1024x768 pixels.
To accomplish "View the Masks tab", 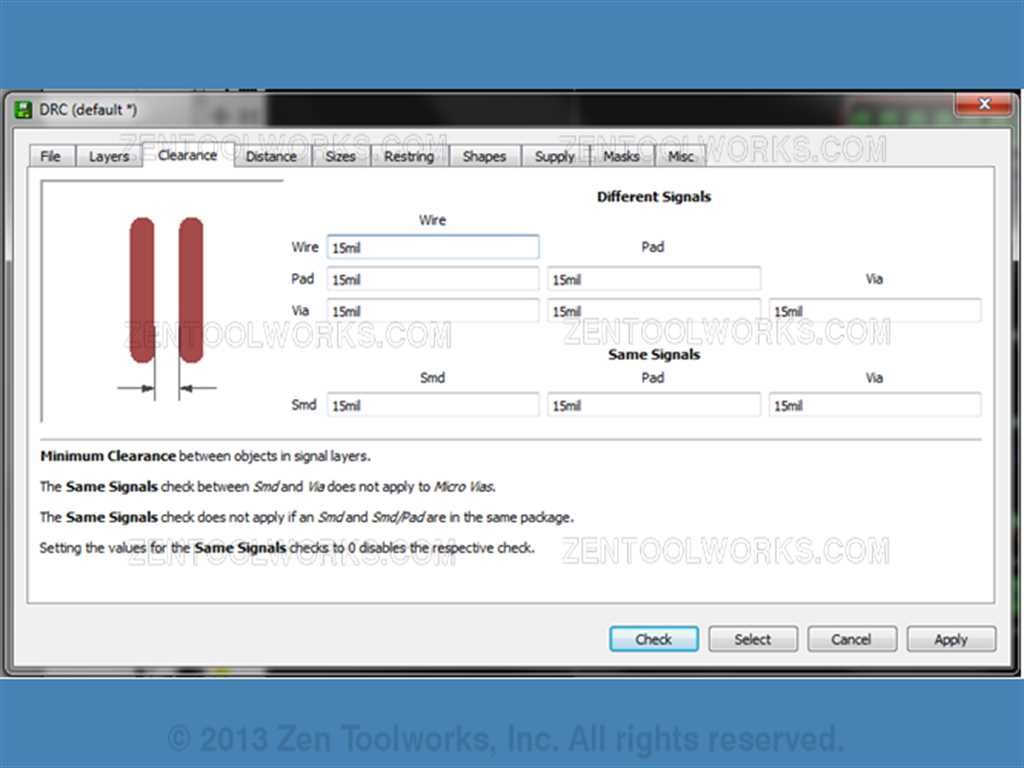I will tap(621, 156).
